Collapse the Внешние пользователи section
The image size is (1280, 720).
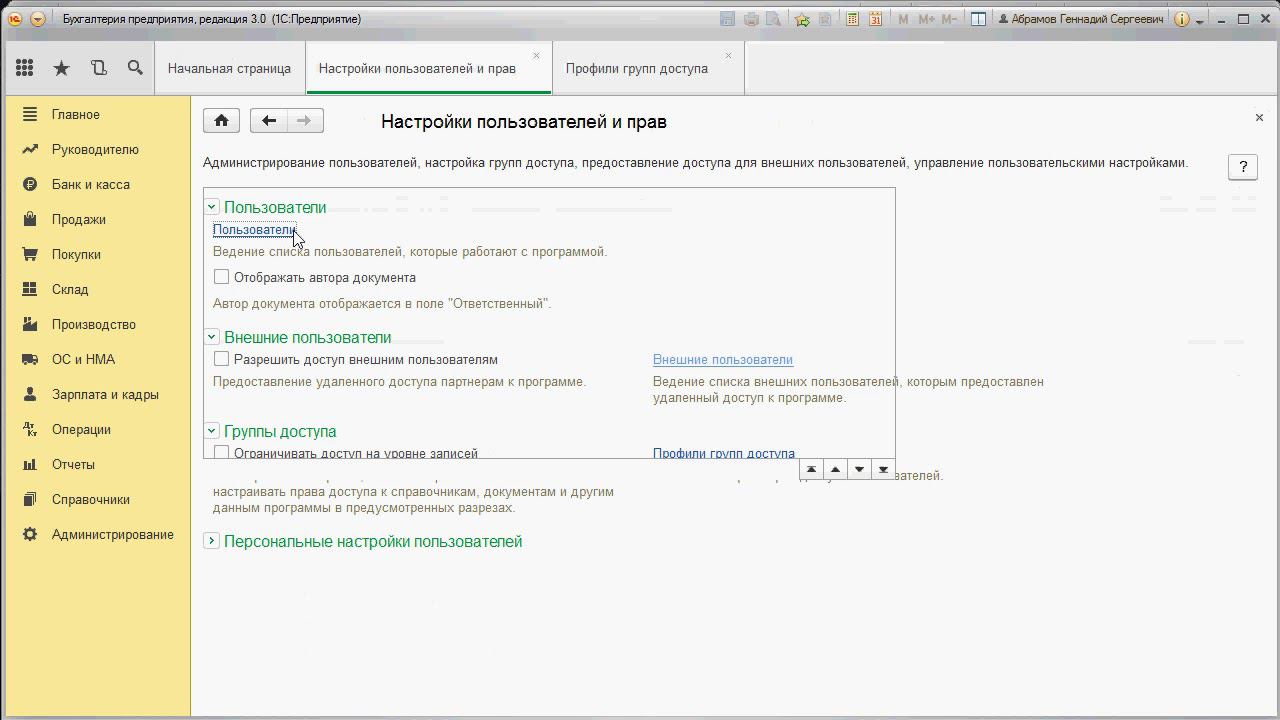coord(211,337)
